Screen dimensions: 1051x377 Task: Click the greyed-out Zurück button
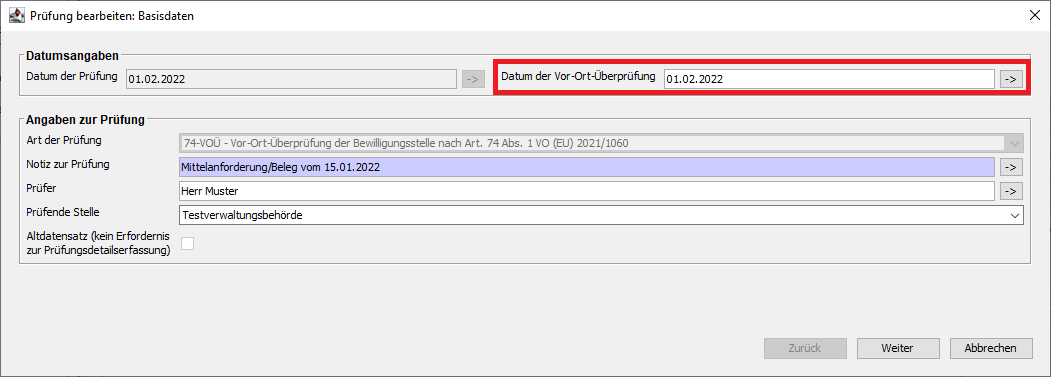point(805,348)
